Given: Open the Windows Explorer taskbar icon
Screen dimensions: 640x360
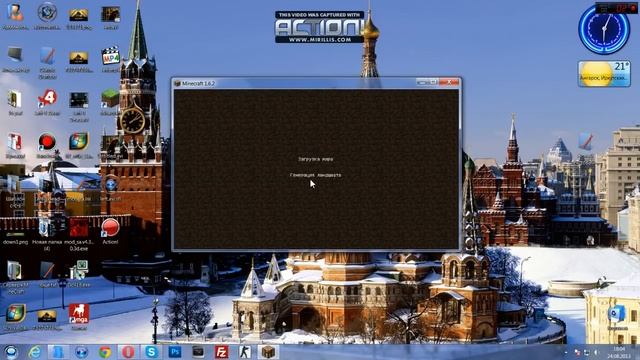Looking at the screenshot, I should [x=58, y=352].
